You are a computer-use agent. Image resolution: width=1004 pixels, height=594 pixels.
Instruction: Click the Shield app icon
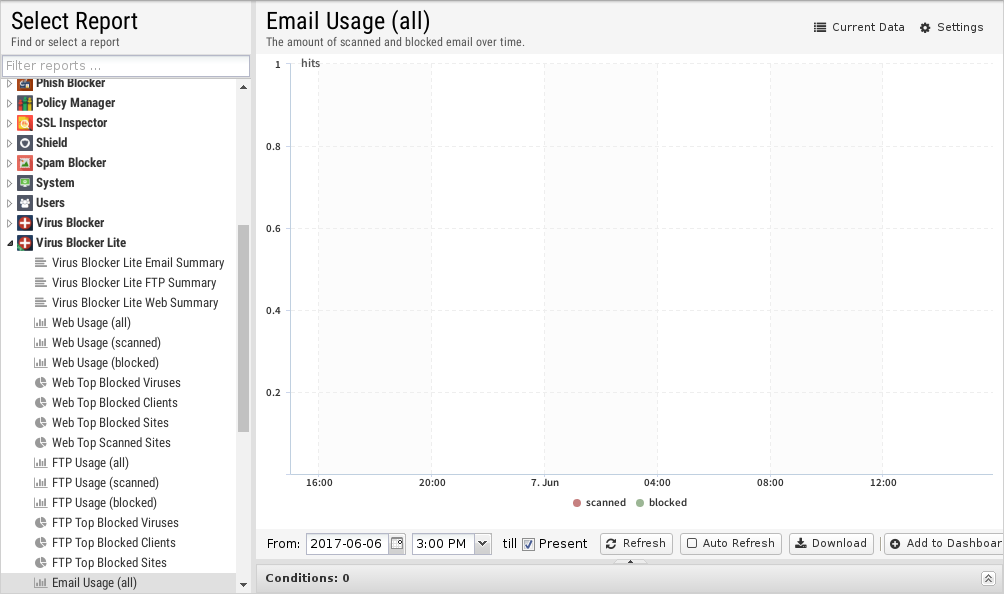(x=25, y=143)
